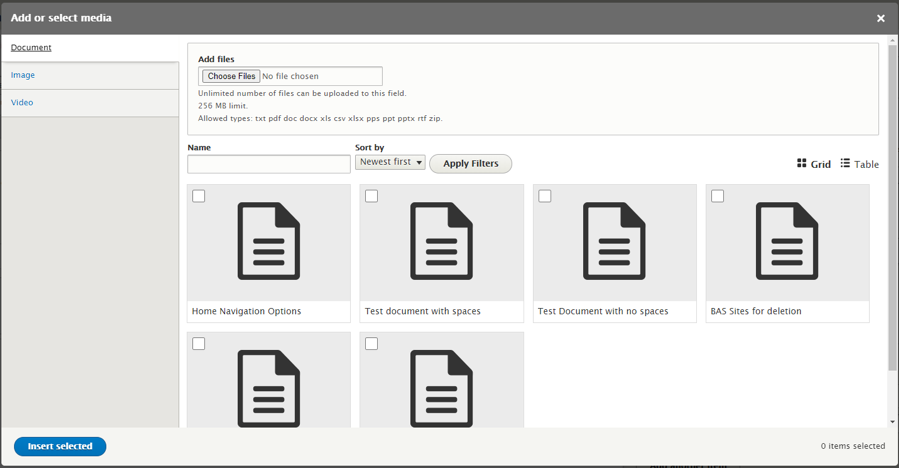Open the Sort by dropdown
The height and width of the screenshot is (468, 899).
(390, 162)
